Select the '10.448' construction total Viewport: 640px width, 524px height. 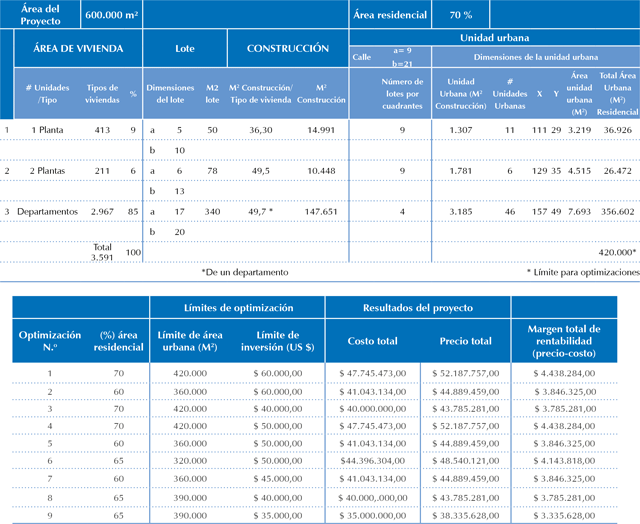(x=321, y=171)
